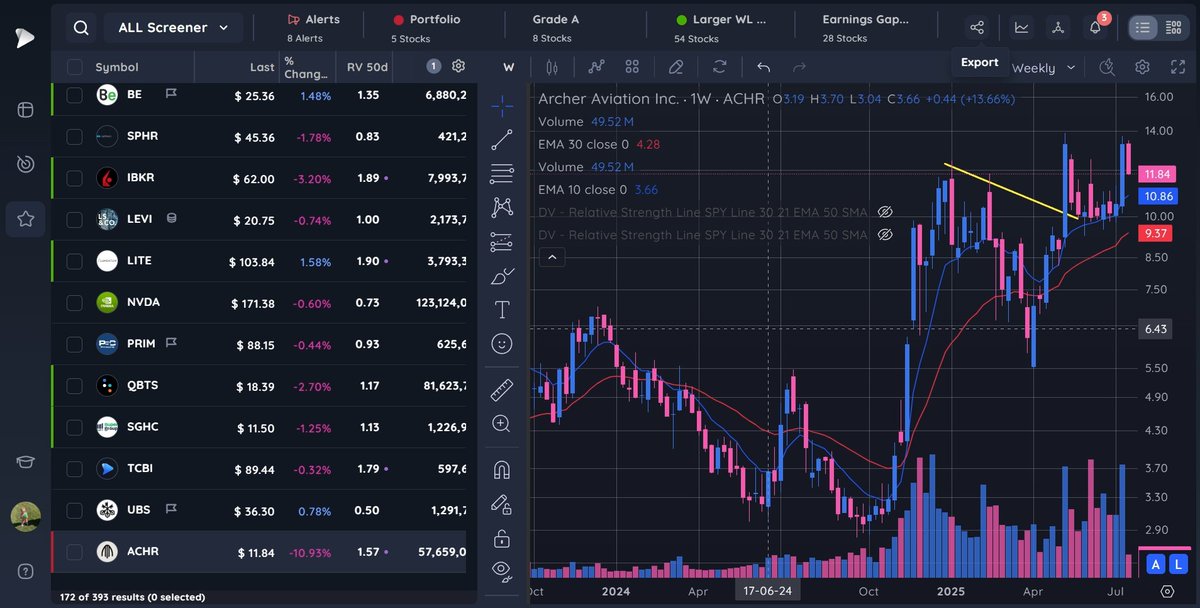Switch to grid view layout
Screen dimensions: 1200x608
pos(1173,28)
